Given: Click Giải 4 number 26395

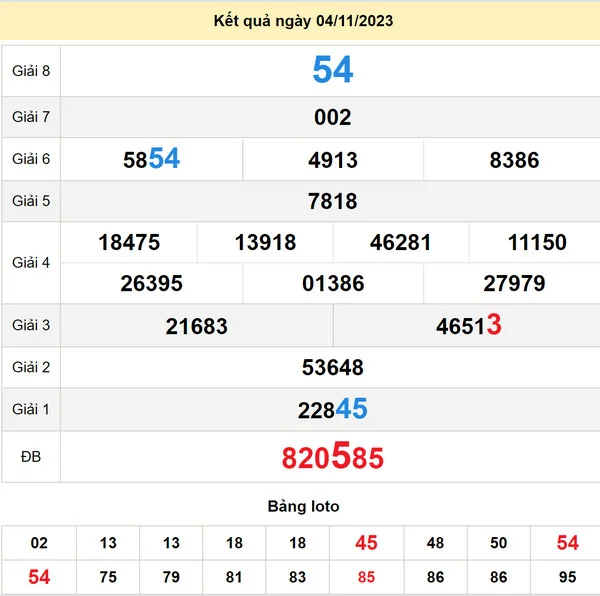Looking at the screenshot, I should point(151,283).
